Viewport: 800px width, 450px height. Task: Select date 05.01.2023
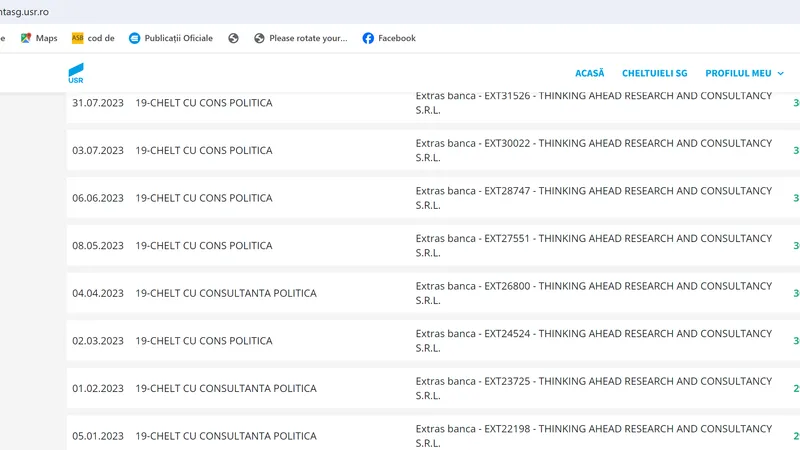tap(98, 436)
